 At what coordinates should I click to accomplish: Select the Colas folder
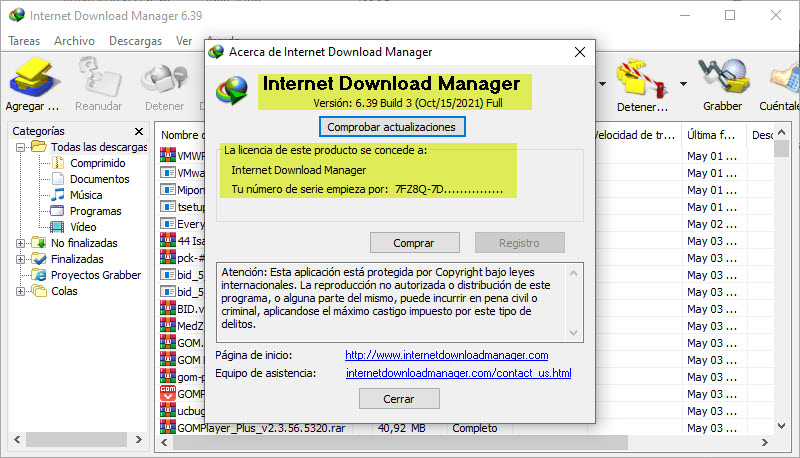tap(64, 291)
